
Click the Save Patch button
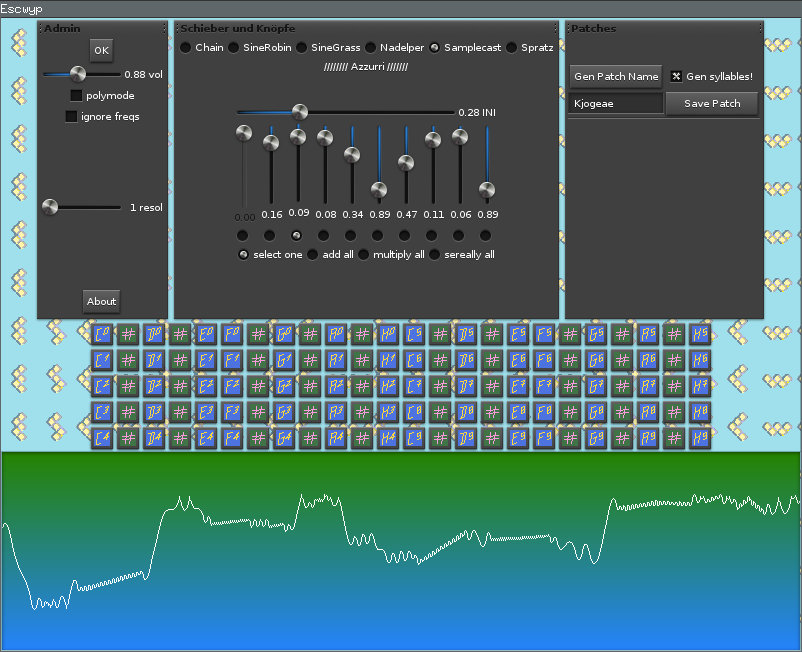pyautogui.click(x=712, y=104)
